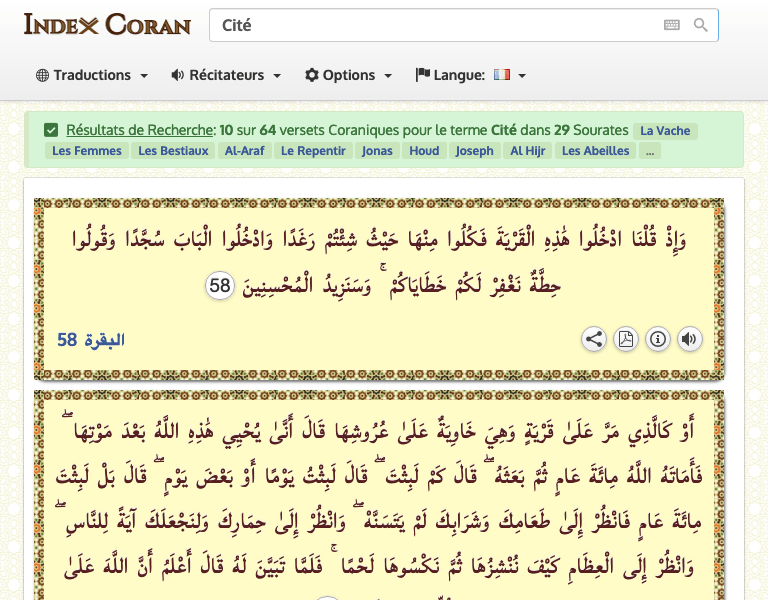Image resolution: width=768 pixels, height=600 pixels.
Task: Click the Index Coran logo
Action: click(x=107, y=24)
